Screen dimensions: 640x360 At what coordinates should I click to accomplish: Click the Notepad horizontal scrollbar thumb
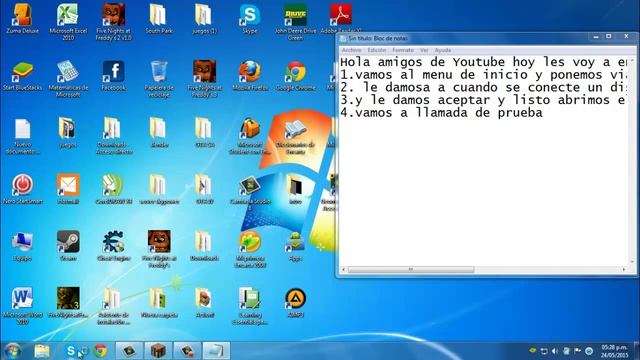(411, 269)
